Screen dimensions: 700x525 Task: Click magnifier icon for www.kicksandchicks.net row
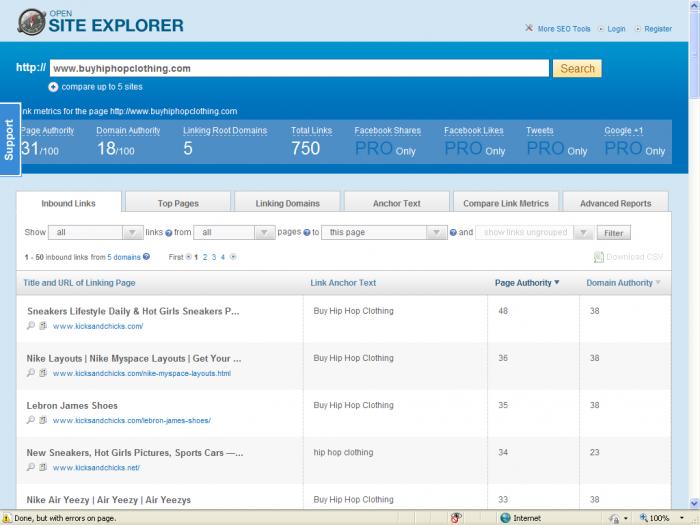pos(31,467)
